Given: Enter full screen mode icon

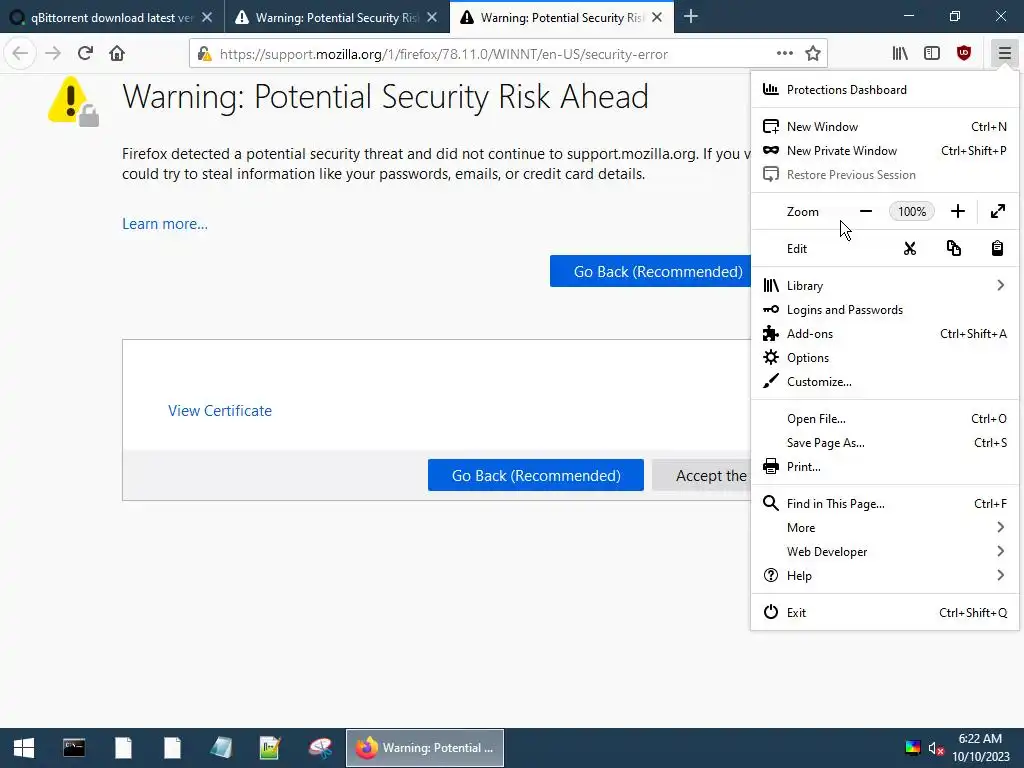Looking at the screenshot, I should 997,211.
